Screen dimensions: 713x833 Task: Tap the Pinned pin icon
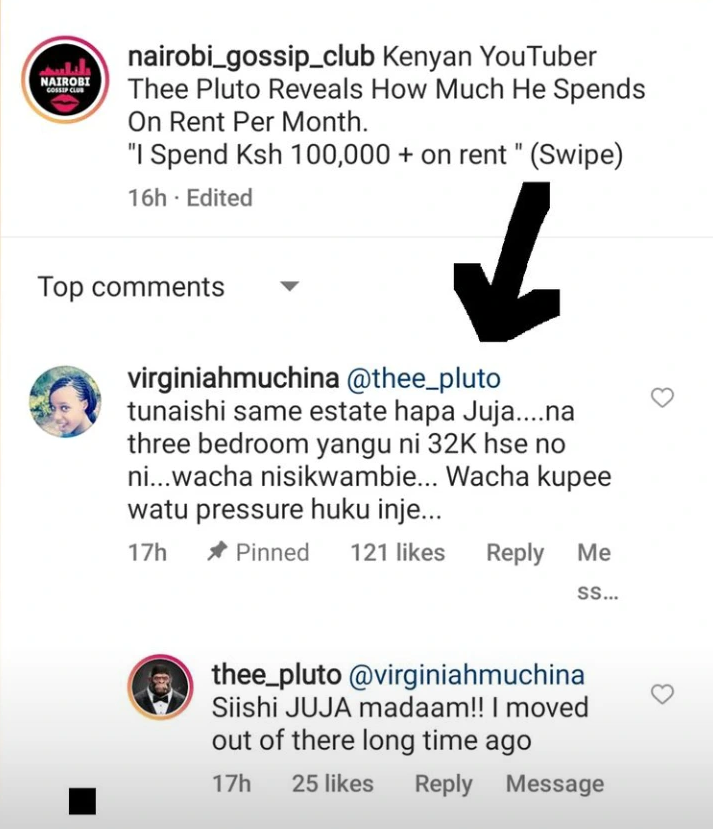217,551
